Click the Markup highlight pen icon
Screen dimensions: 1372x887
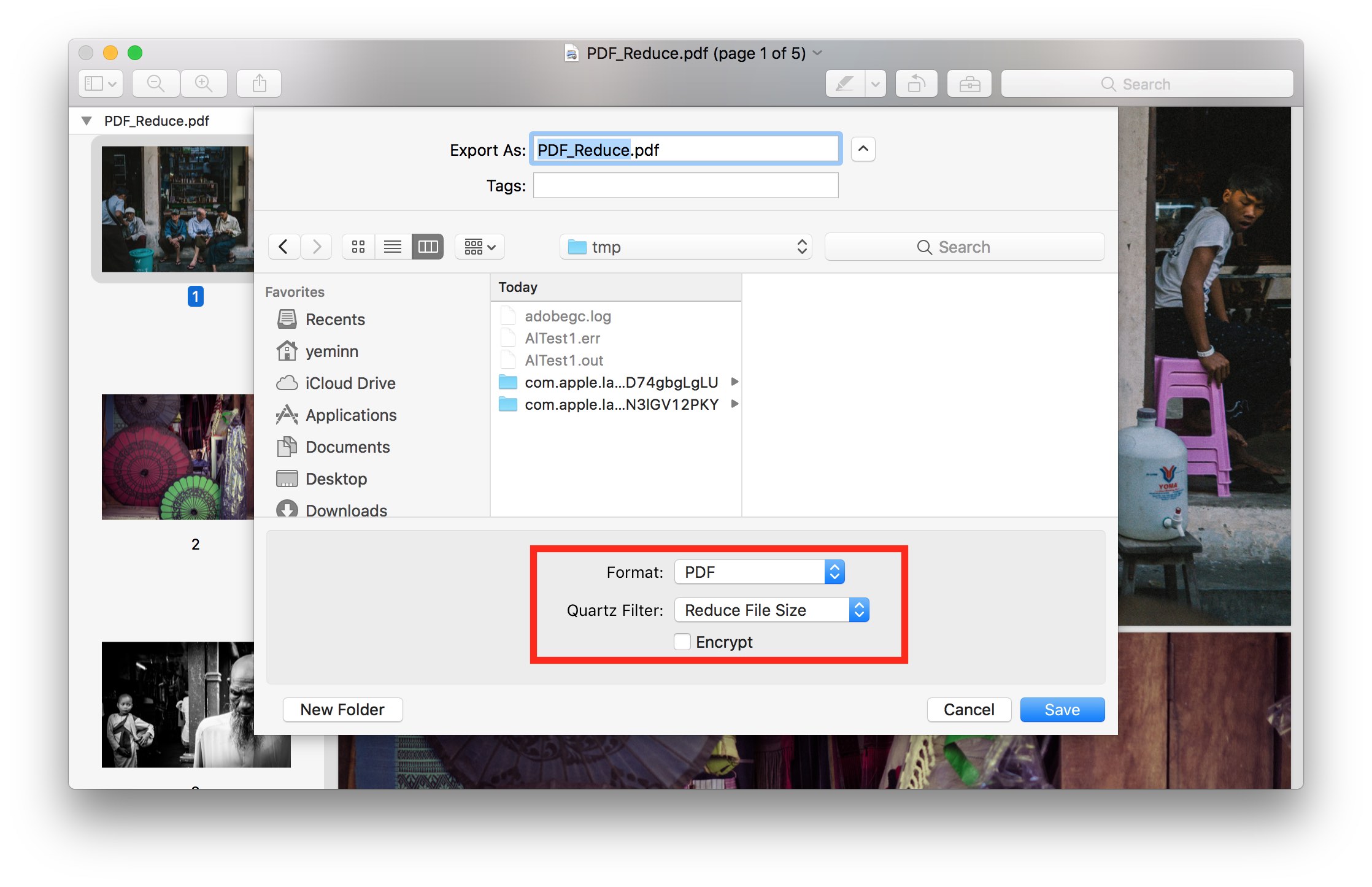[845, 83]
